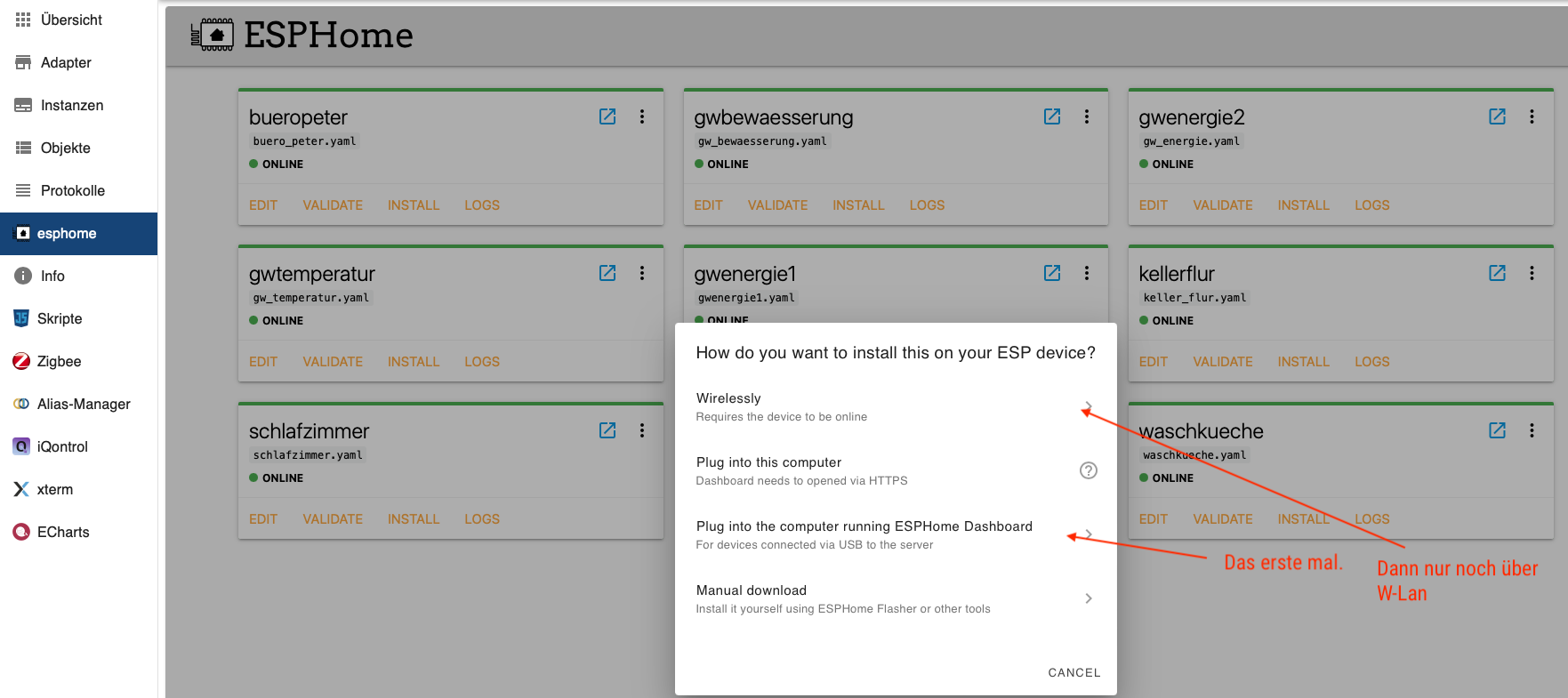The height and width of the screenshot is (698, 1568).
Task: Open gwtemperatur external link icon
Action: coord(607,273)
